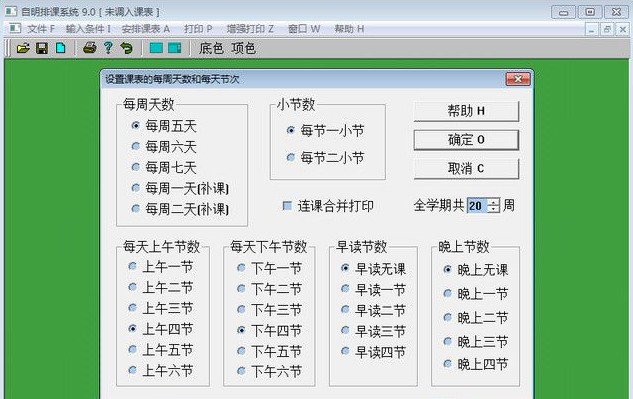Select 下午五节 radio option
This screenshot has width=633, height=399.
[x=270, y=351]
